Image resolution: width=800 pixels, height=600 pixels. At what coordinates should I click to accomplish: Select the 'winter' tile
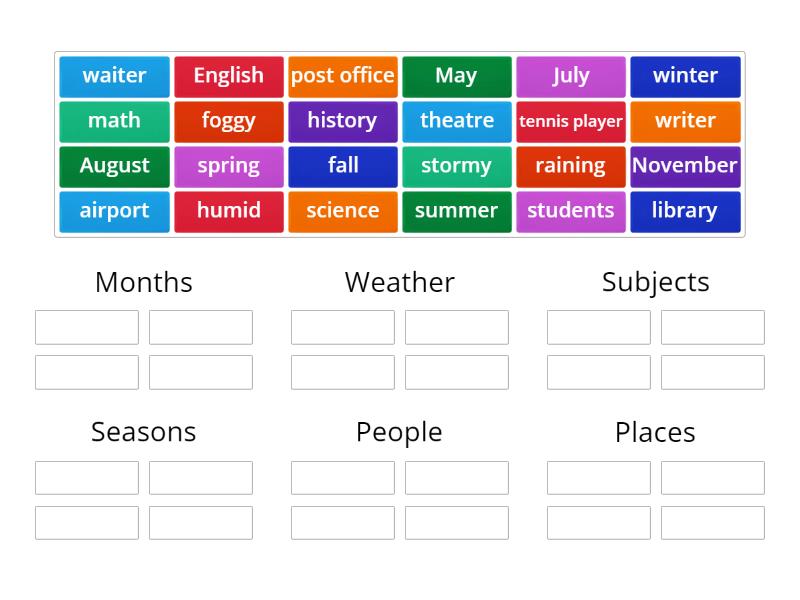(x=685, y=76)
